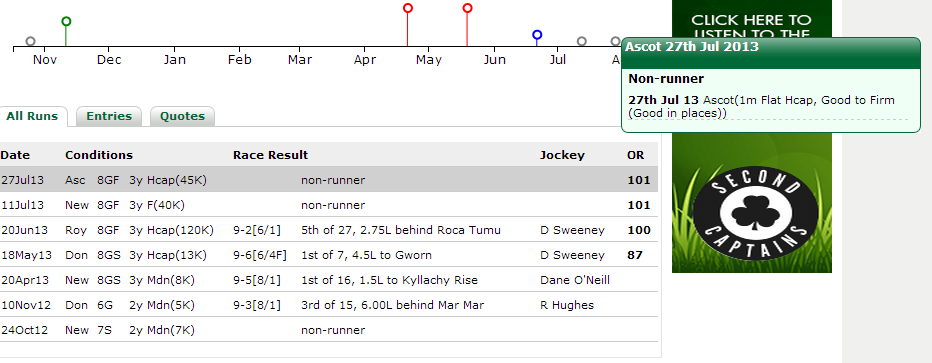
Task: Click jockey R Hughes
Action: [566, 305]
